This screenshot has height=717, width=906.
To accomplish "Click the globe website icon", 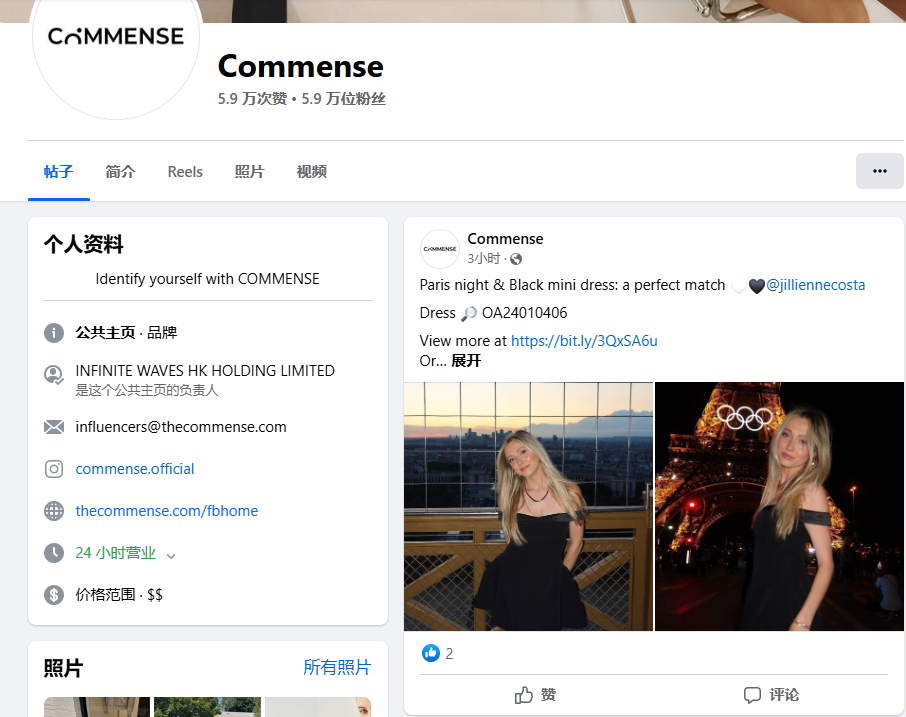I will click(54, 511).
